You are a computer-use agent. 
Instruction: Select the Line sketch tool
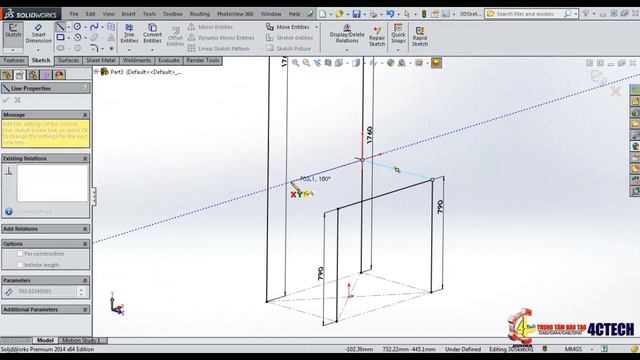[60, 27]
